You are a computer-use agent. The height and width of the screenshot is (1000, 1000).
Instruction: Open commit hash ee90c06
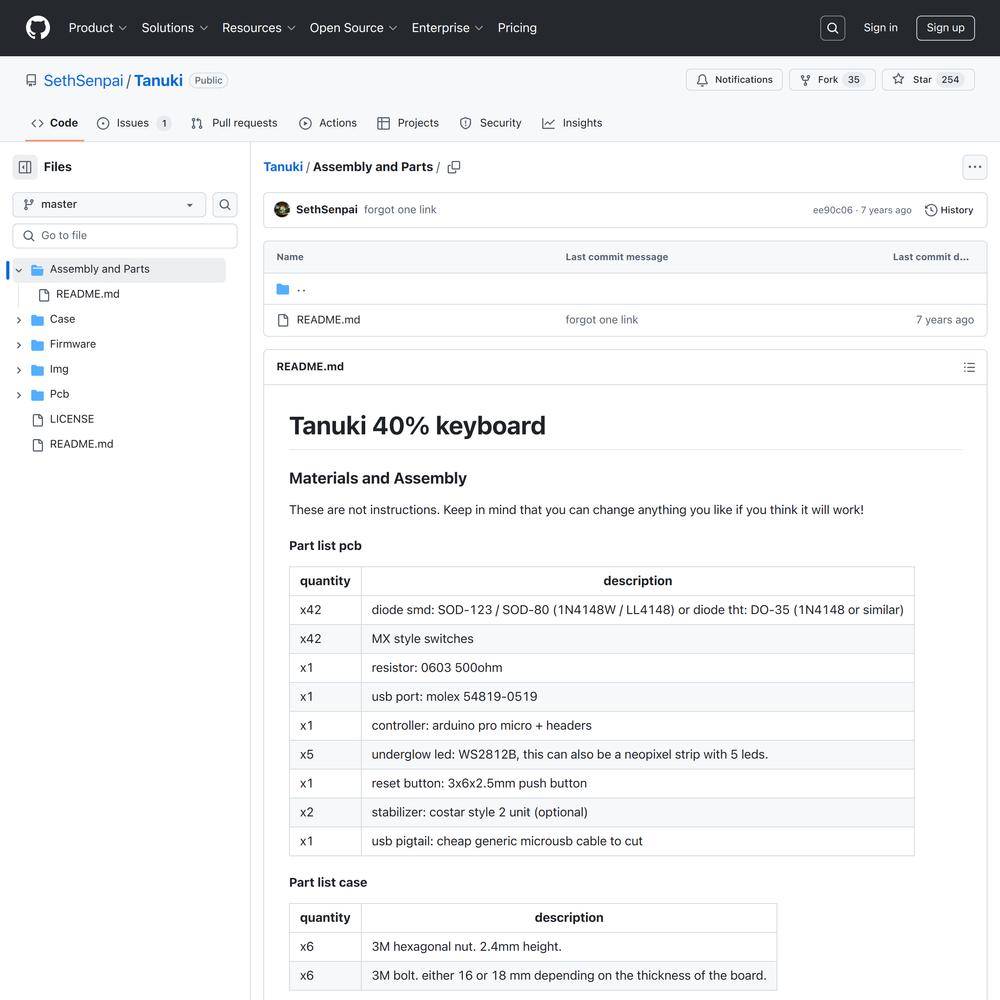(x=832, y=210)
